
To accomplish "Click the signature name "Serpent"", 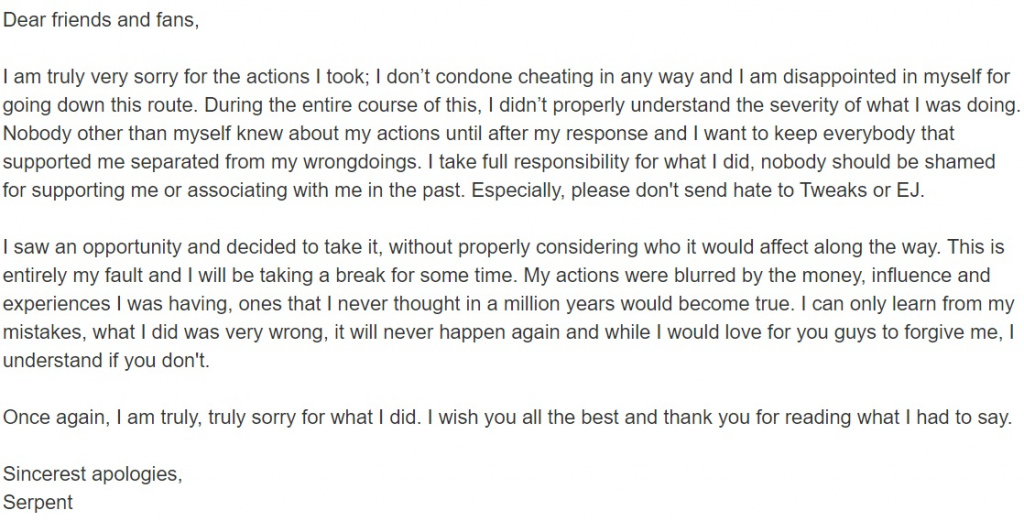I will (x=38, y=503).
